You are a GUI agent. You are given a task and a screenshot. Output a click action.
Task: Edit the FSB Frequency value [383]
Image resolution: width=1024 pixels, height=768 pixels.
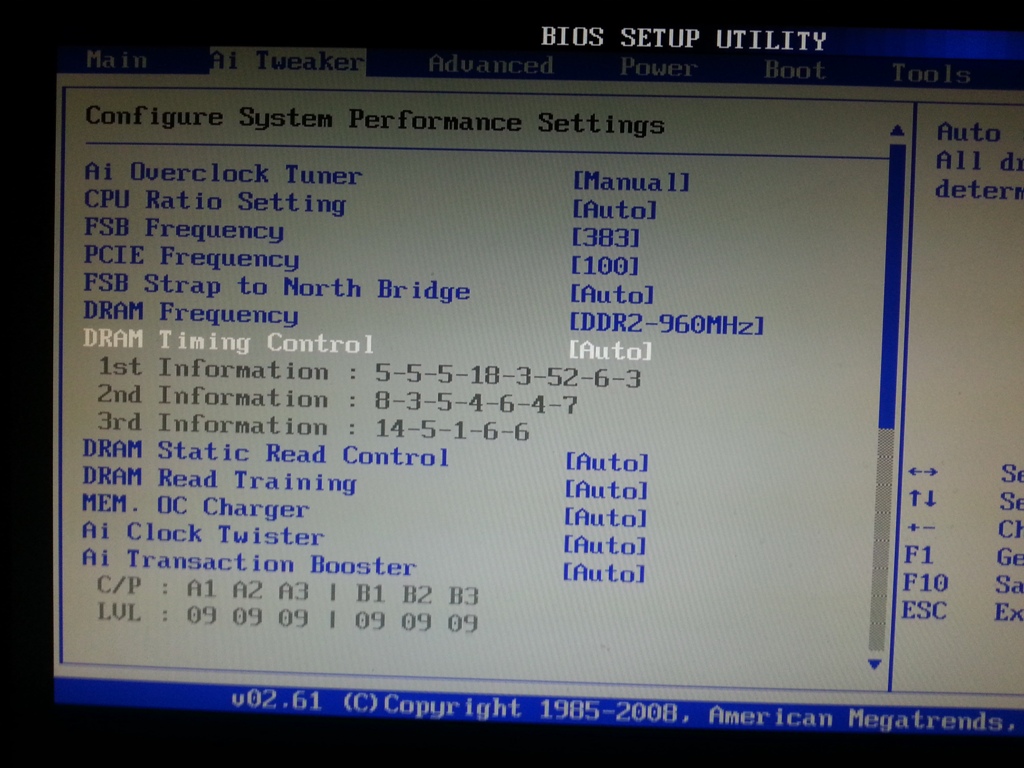click(x=605, y=238)
